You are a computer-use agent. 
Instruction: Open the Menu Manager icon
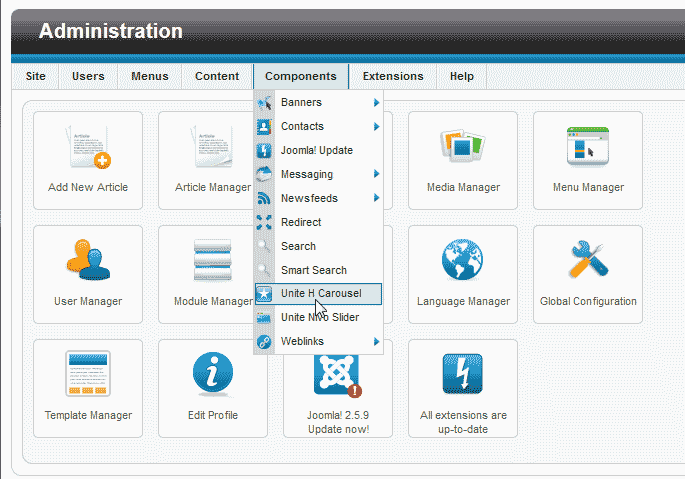(x=587, y=148)
